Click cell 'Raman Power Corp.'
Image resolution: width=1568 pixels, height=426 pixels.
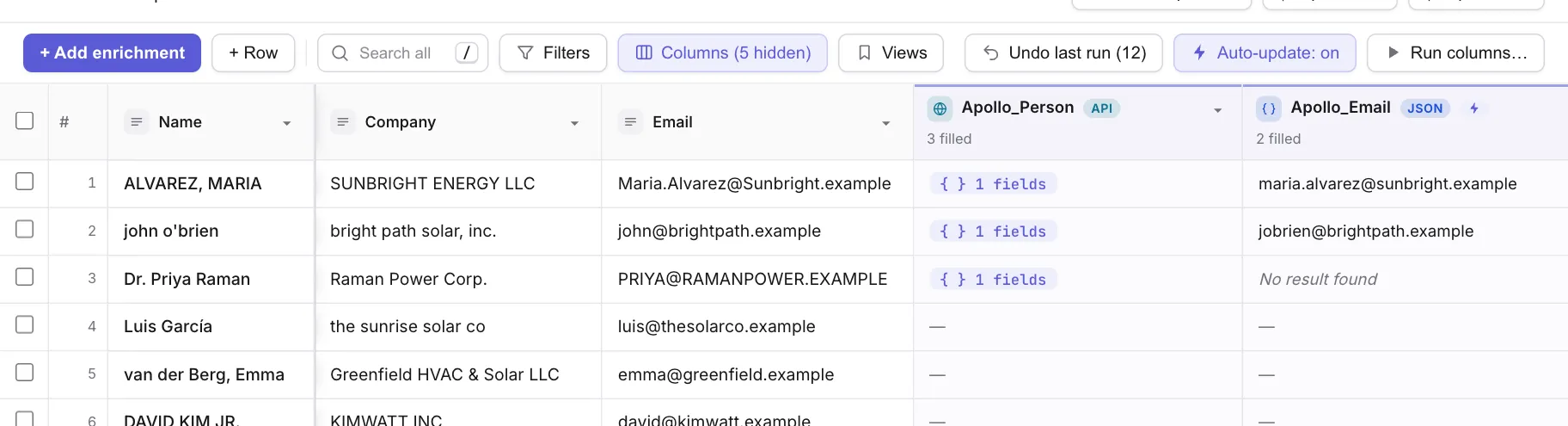click(458, 279)
